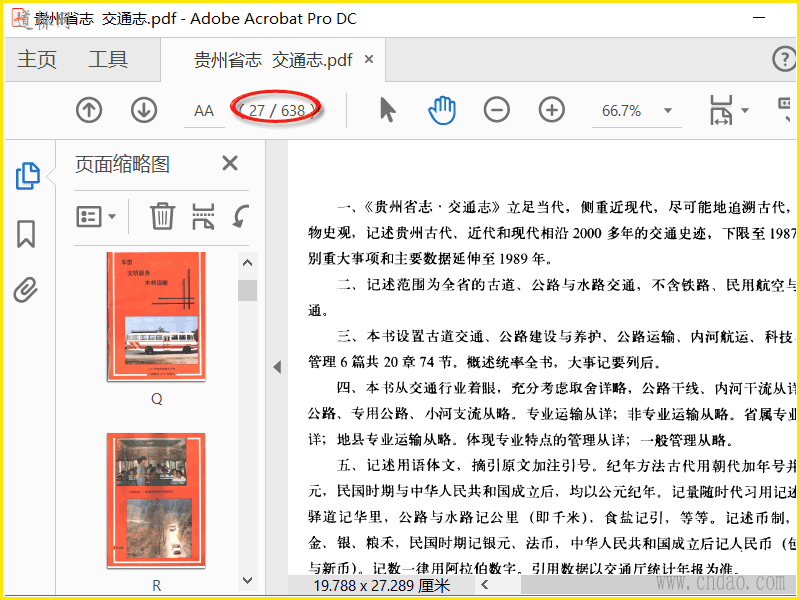This screenshot has height=600, width=800.
Task: Click the page number field showing 27
Action: pos(257,110)
